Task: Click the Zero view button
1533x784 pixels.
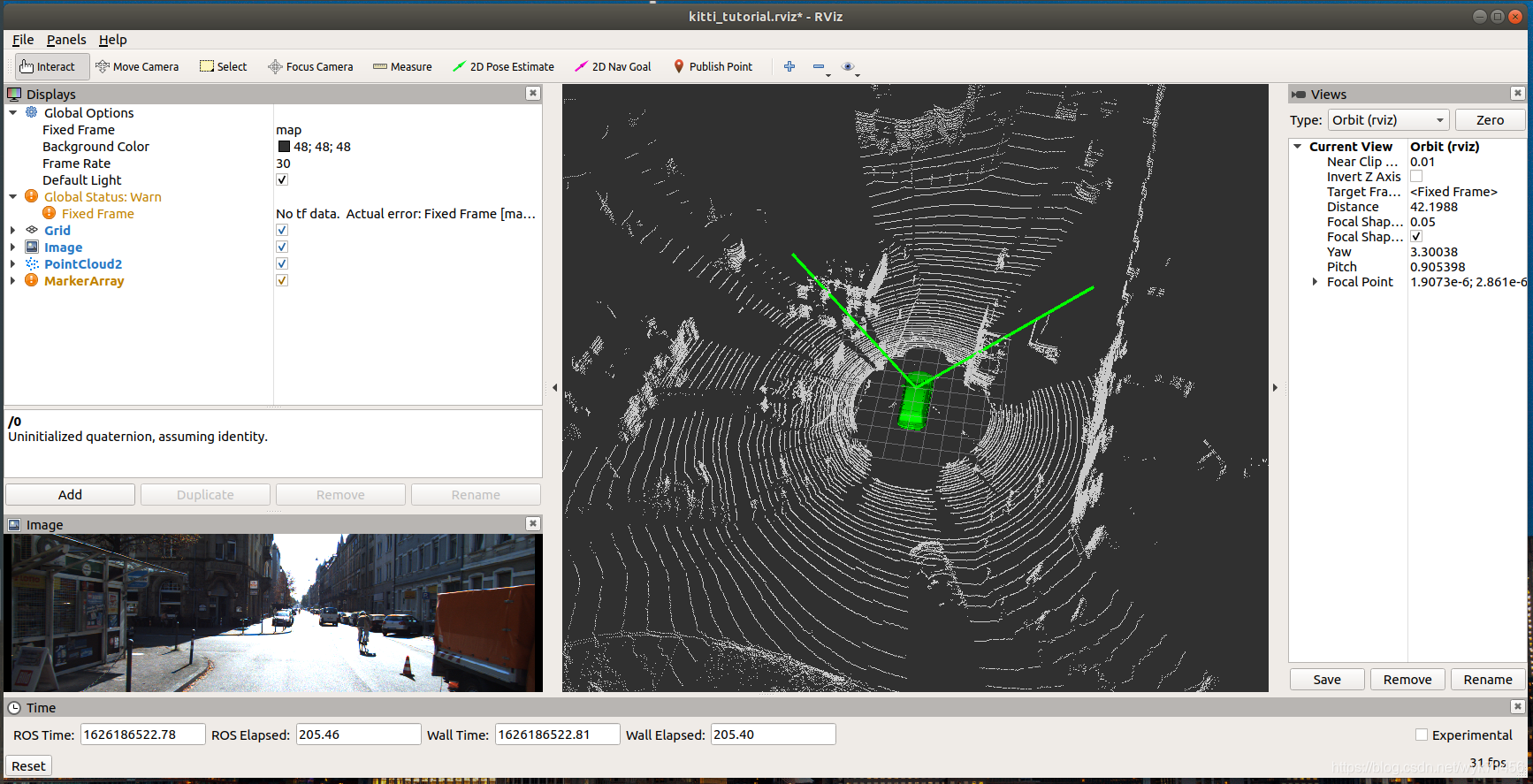Action: pos(1490,120)
